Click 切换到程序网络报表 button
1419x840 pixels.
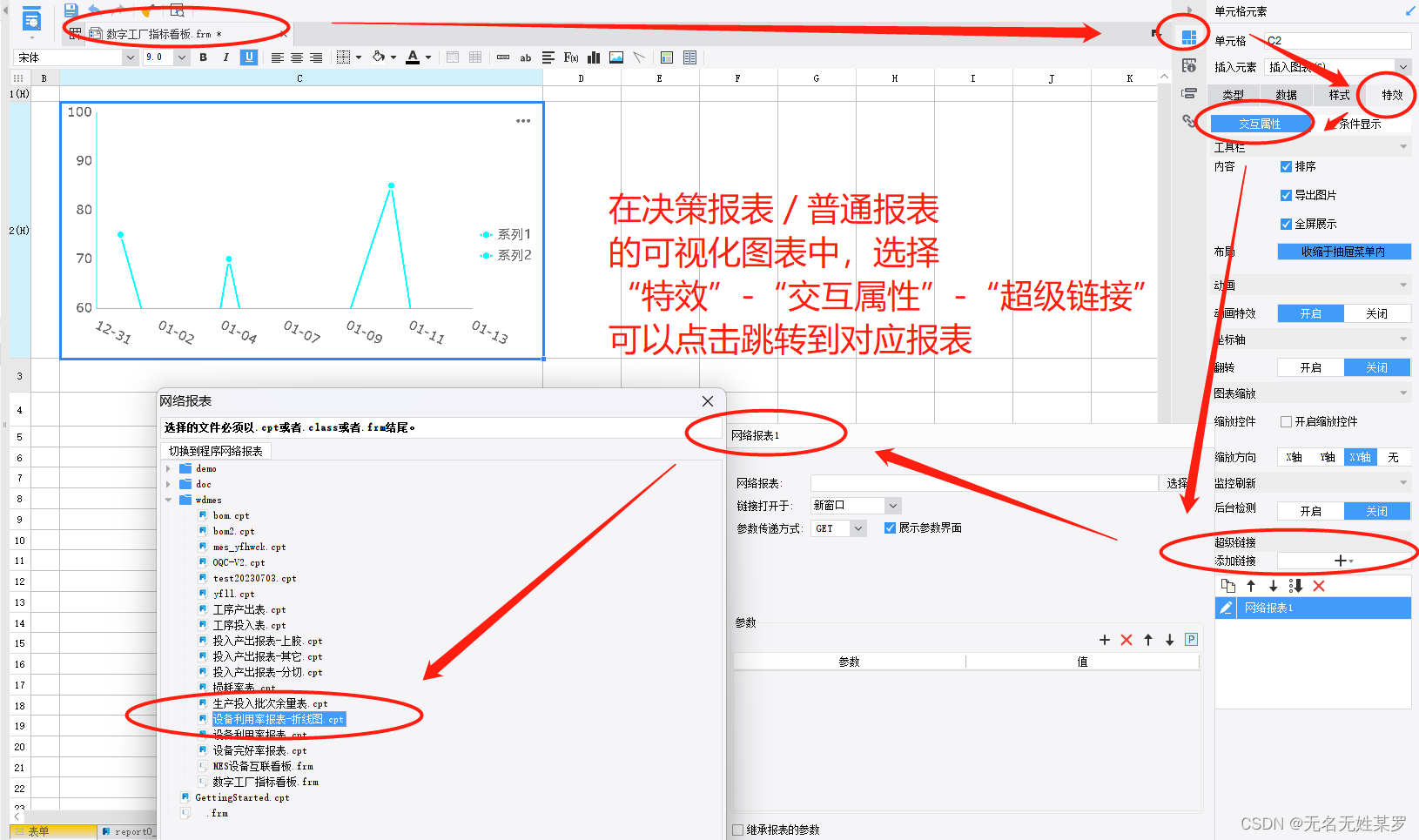pyautogui.click(x=216, y=451)
